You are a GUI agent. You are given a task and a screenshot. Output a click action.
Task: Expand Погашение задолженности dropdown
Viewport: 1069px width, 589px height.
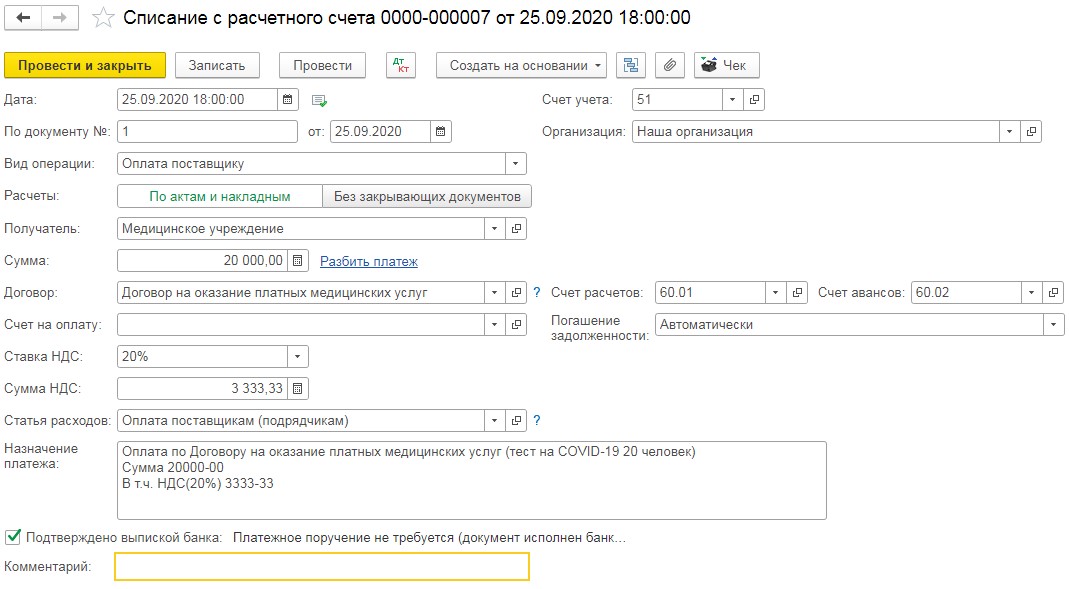1054,324
